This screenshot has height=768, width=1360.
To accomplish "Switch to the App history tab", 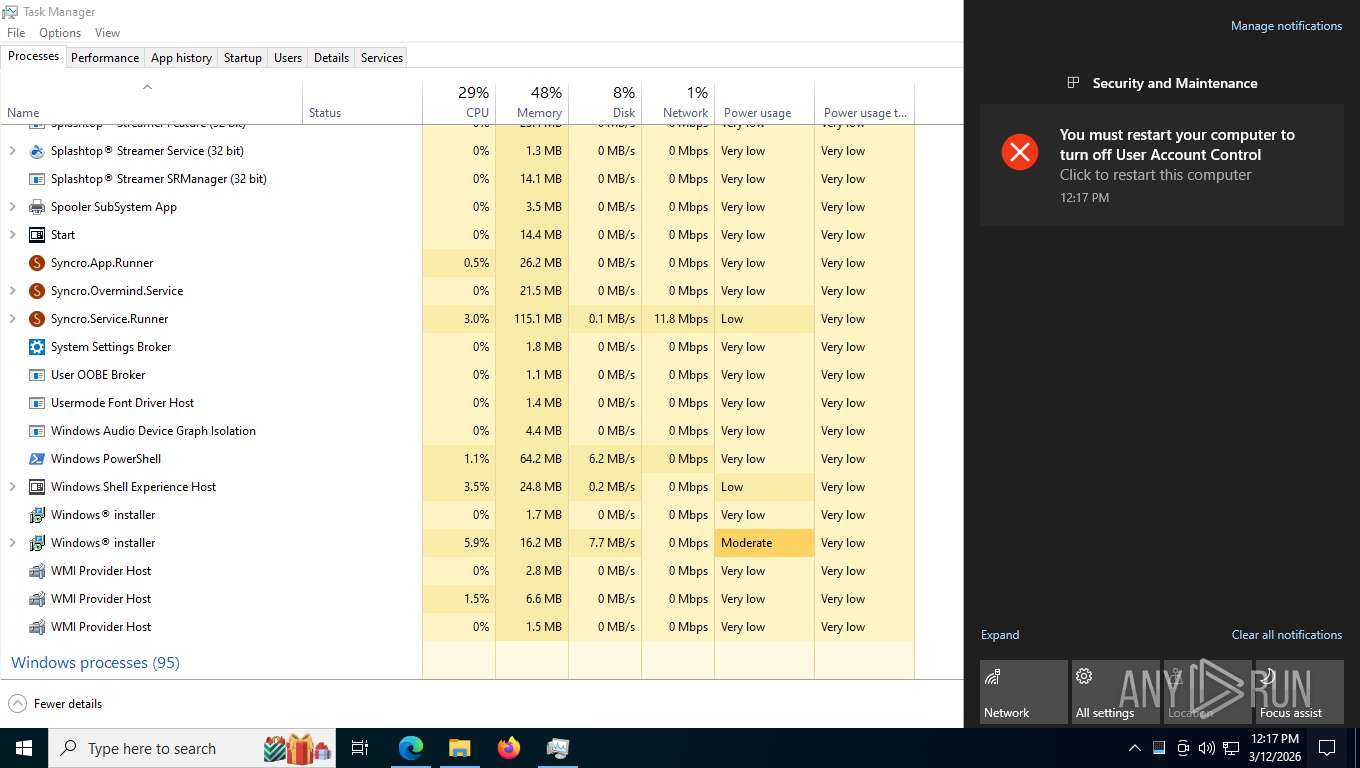I will click(x=181, y=58).
